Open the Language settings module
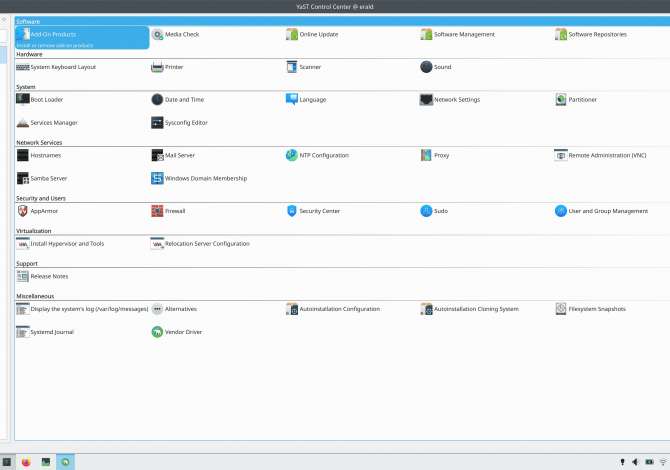Viewport: 670px width, 470px height. [x=306, y=100]
